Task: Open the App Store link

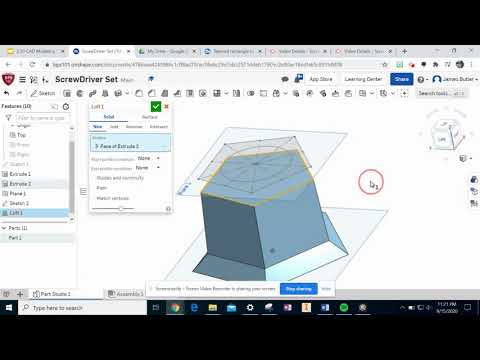Action: pos(321,79)
